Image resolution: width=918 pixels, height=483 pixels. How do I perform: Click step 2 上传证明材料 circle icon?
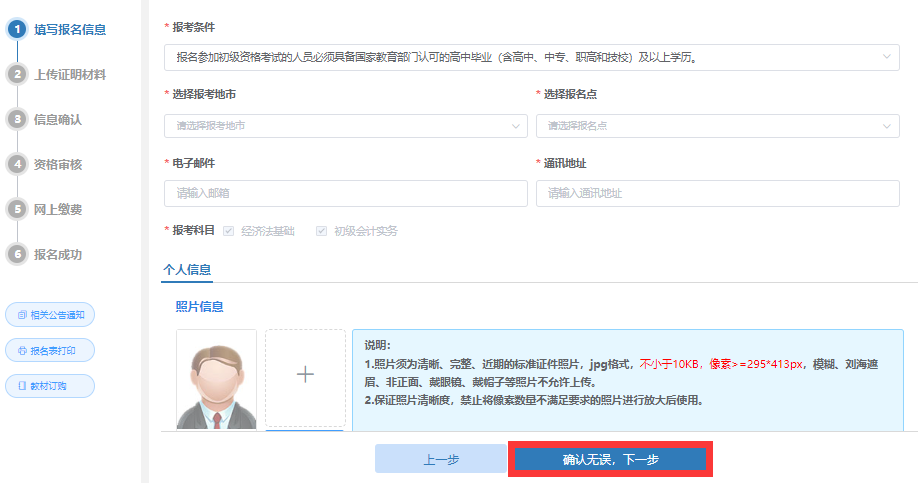point(16,74)
